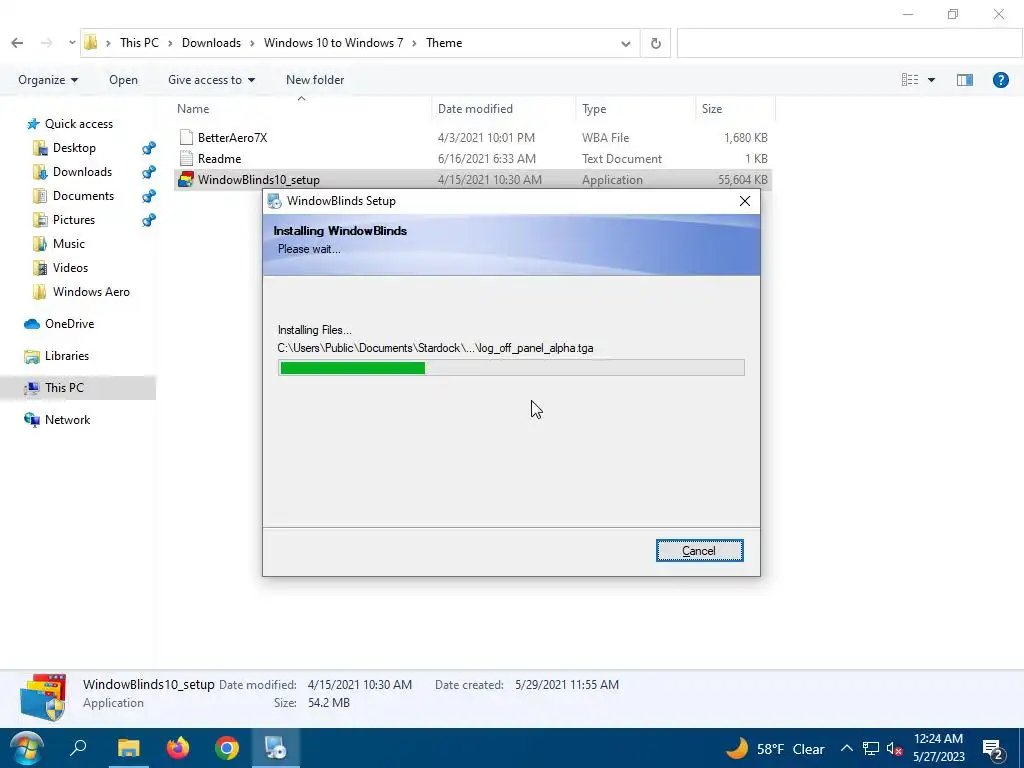This screenshot has width=1024, height=768.
Task: Click the search box in Explorer
Action: pos(849,44)
